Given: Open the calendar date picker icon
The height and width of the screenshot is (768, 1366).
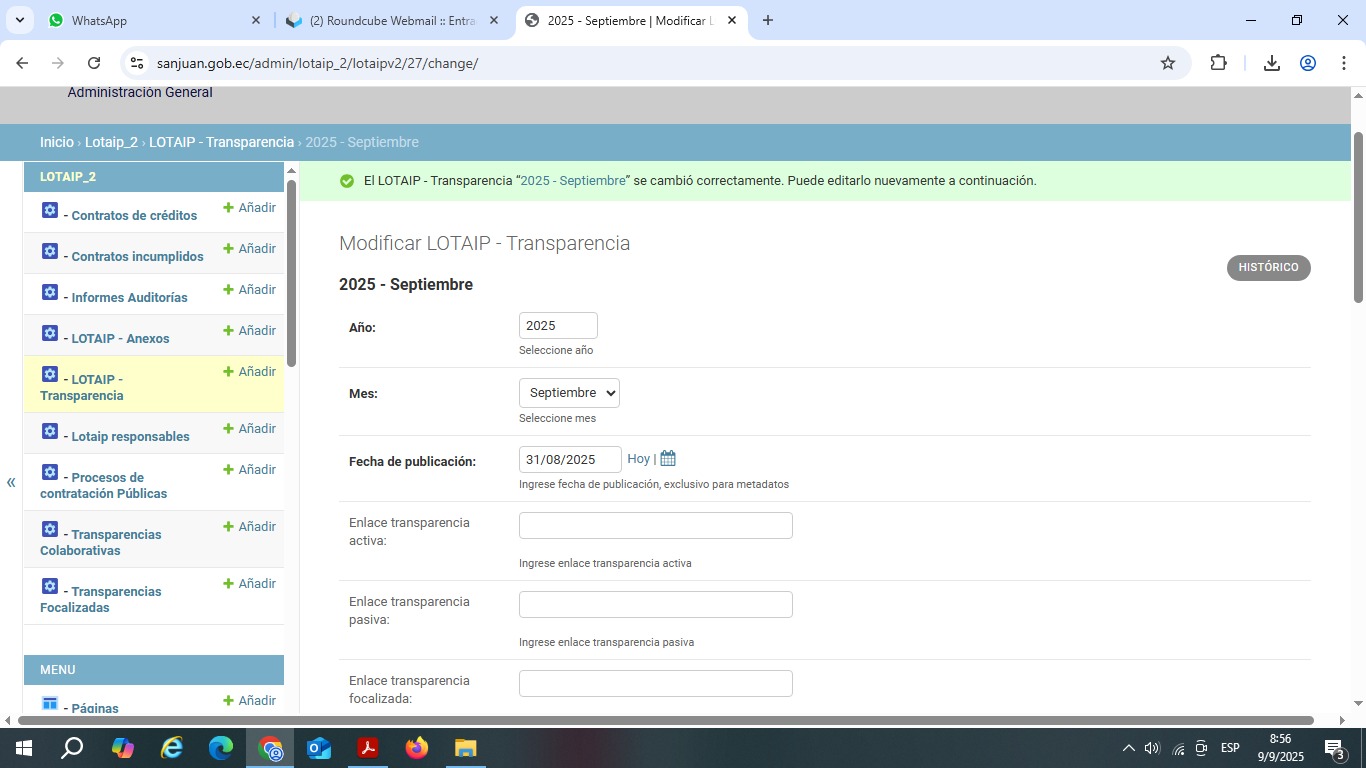Looking at the screenshot, I should click(x=668, y=459).
